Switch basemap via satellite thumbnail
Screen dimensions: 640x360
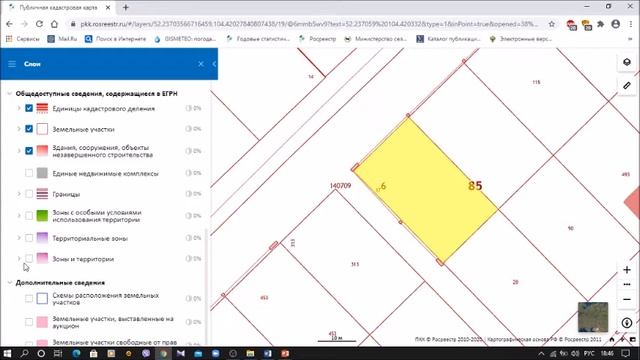point(593,317)
